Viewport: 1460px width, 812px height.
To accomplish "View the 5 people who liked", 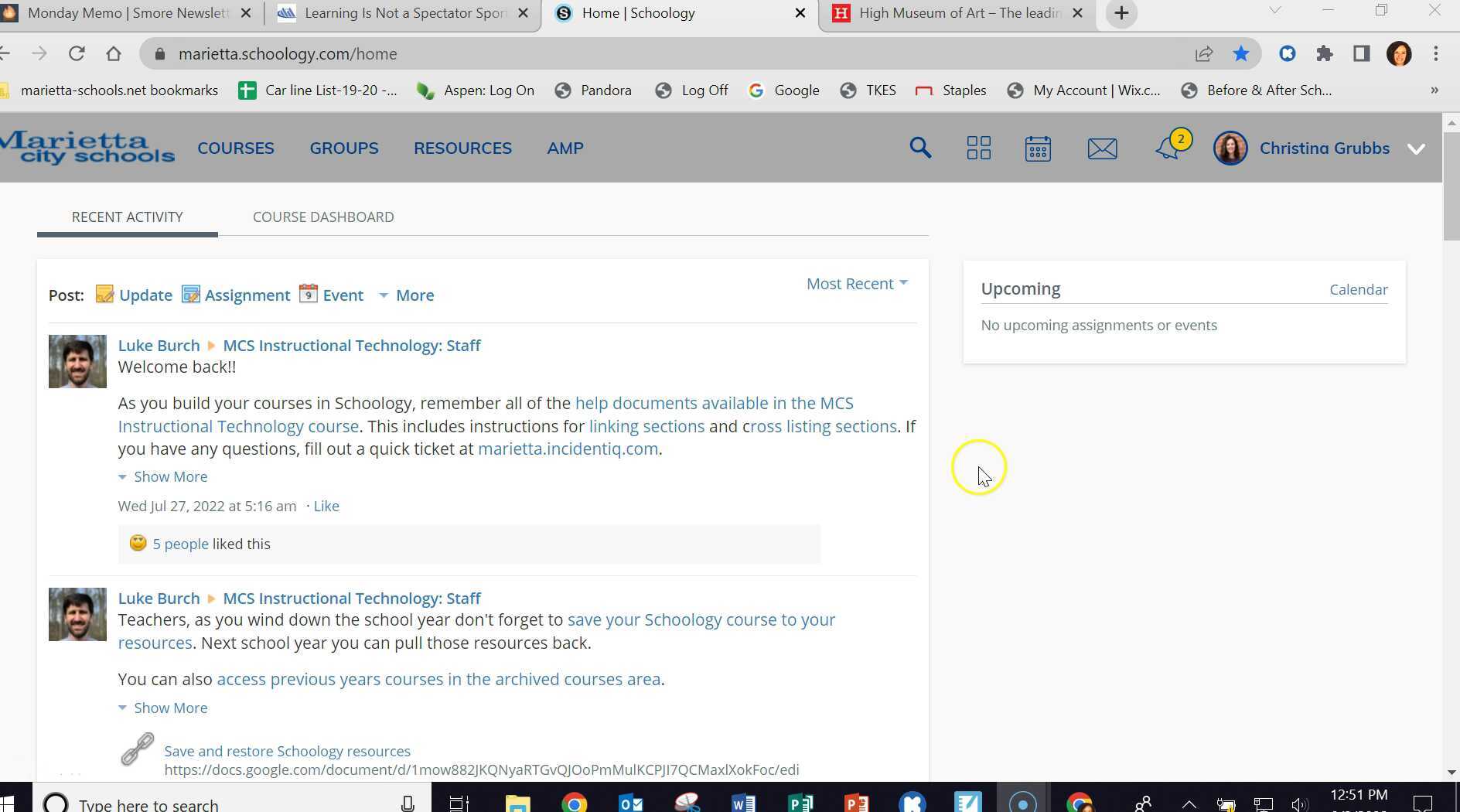I will tap(180, 544).
